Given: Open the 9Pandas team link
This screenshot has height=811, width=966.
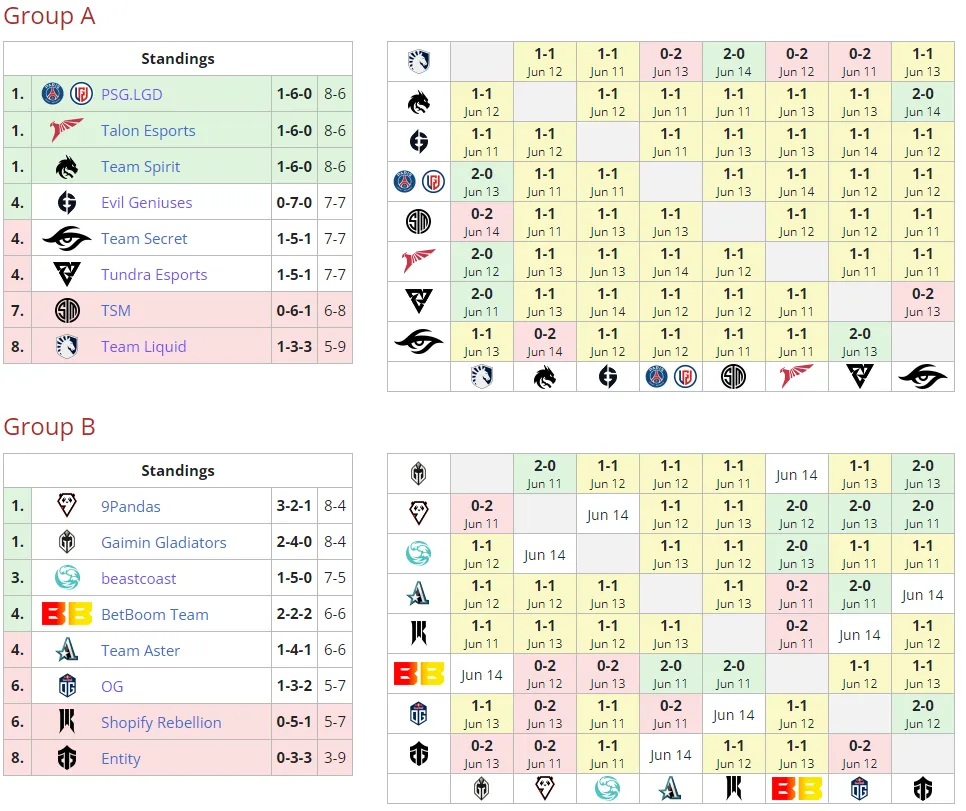Looking at the screenshot, I should [131, 506].
